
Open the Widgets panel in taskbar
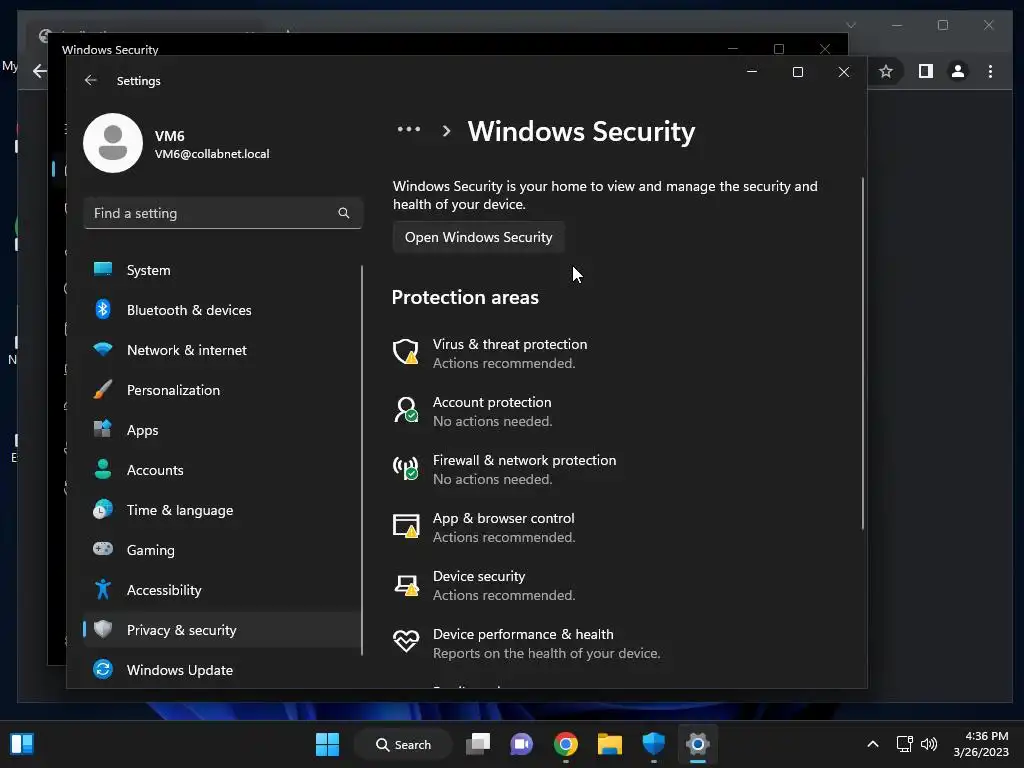coord(22,744)
